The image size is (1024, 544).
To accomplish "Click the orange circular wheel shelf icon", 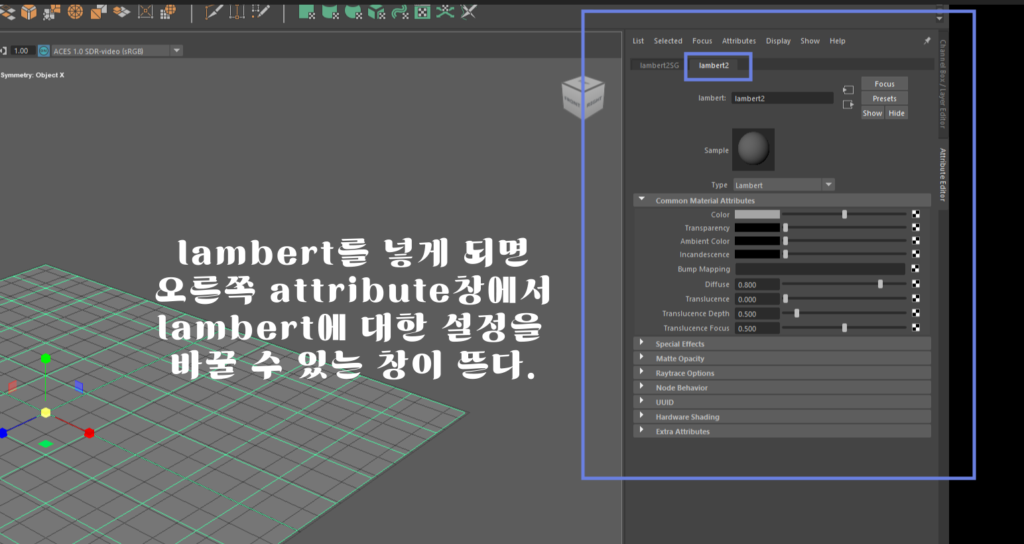I will coord(75,11).
